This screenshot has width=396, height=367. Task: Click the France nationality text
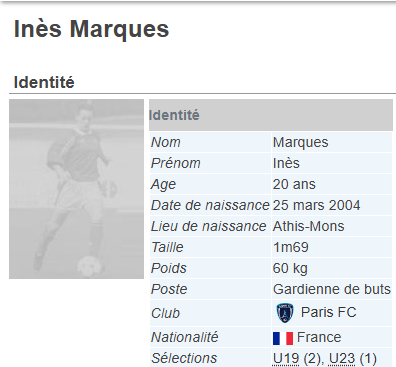(x=319, y=337)
